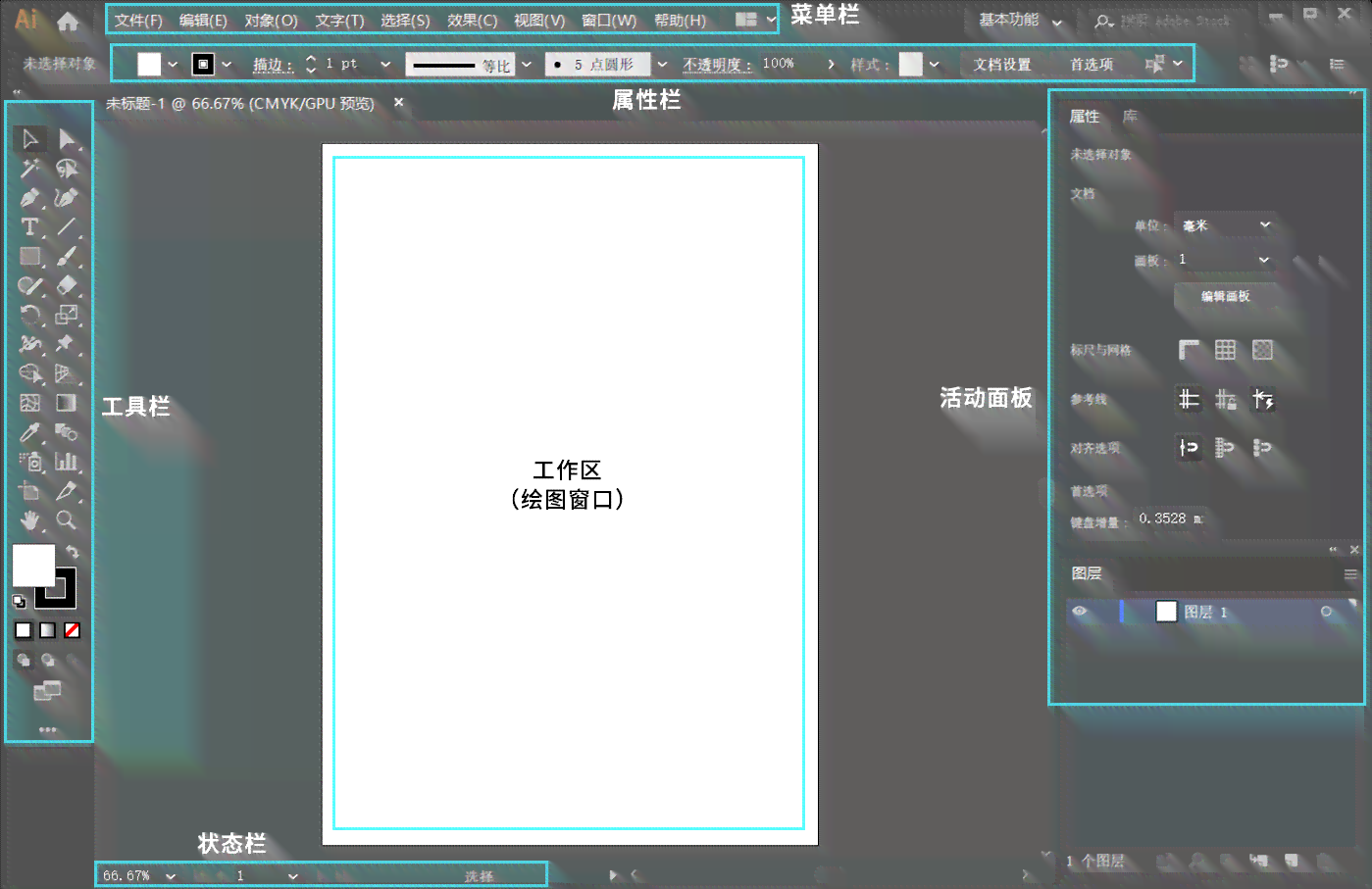Select the Blend tool
This screenshot has height=889, width=1372.
pos(67,432)
